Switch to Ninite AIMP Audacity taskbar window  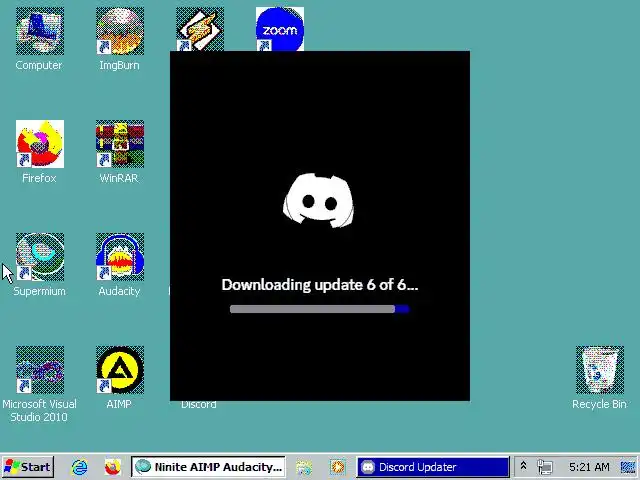coord(208,467)
